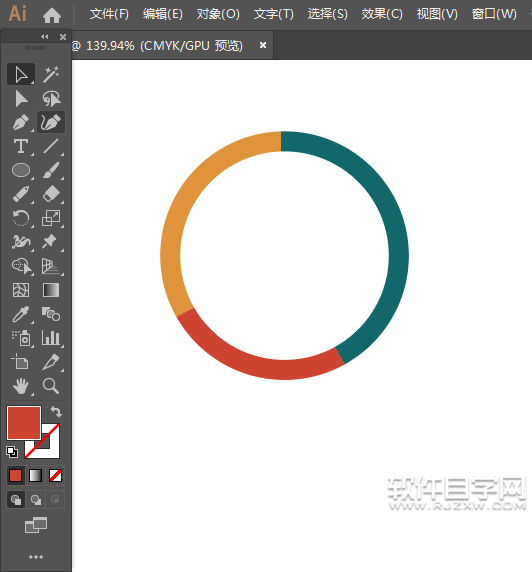Swap fill and stroke colors arrow
This screenshot has height=572, width=532.
coord(56,411)
